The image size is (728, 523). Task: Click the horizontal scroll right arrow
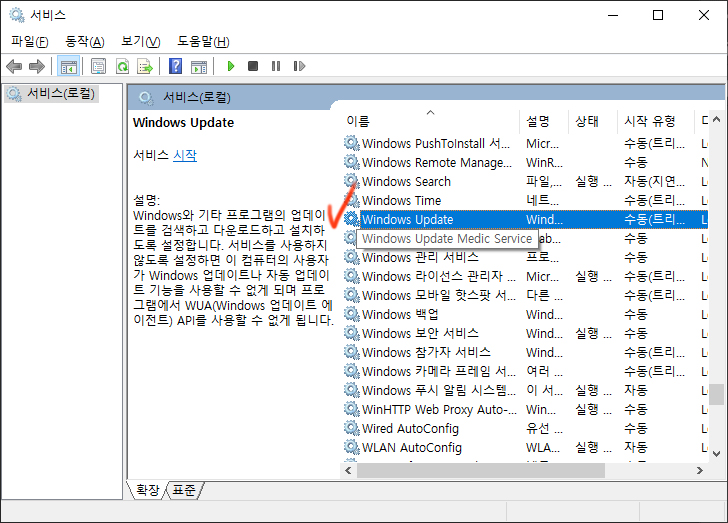pyautogui.click(x=699, y=471)
